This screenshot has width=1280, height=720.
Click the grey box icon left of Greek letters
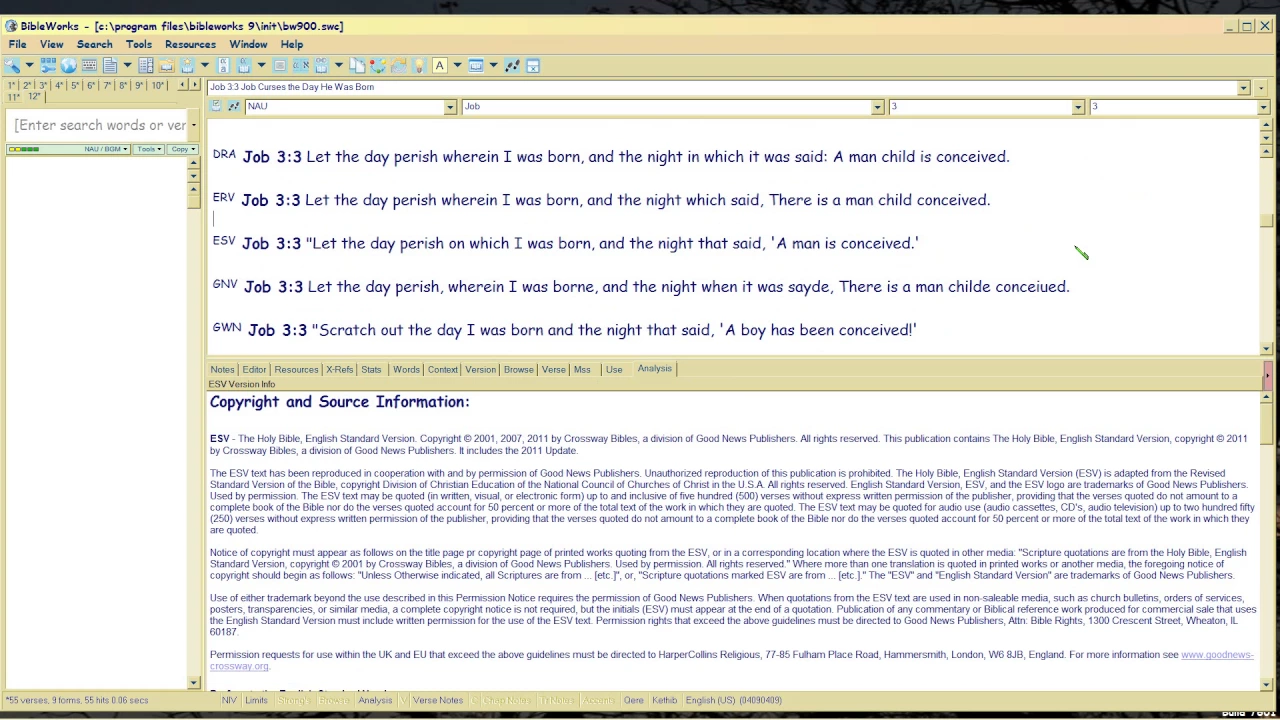279,65
